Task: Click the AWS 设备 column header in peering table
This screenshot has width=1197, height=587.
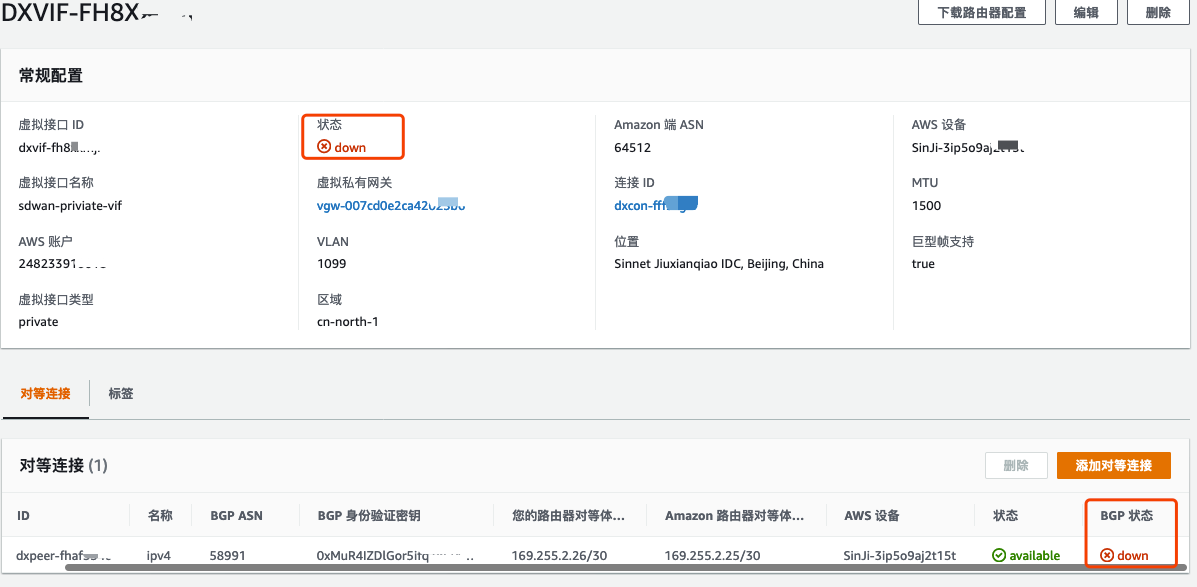Action: click(872, 515)
